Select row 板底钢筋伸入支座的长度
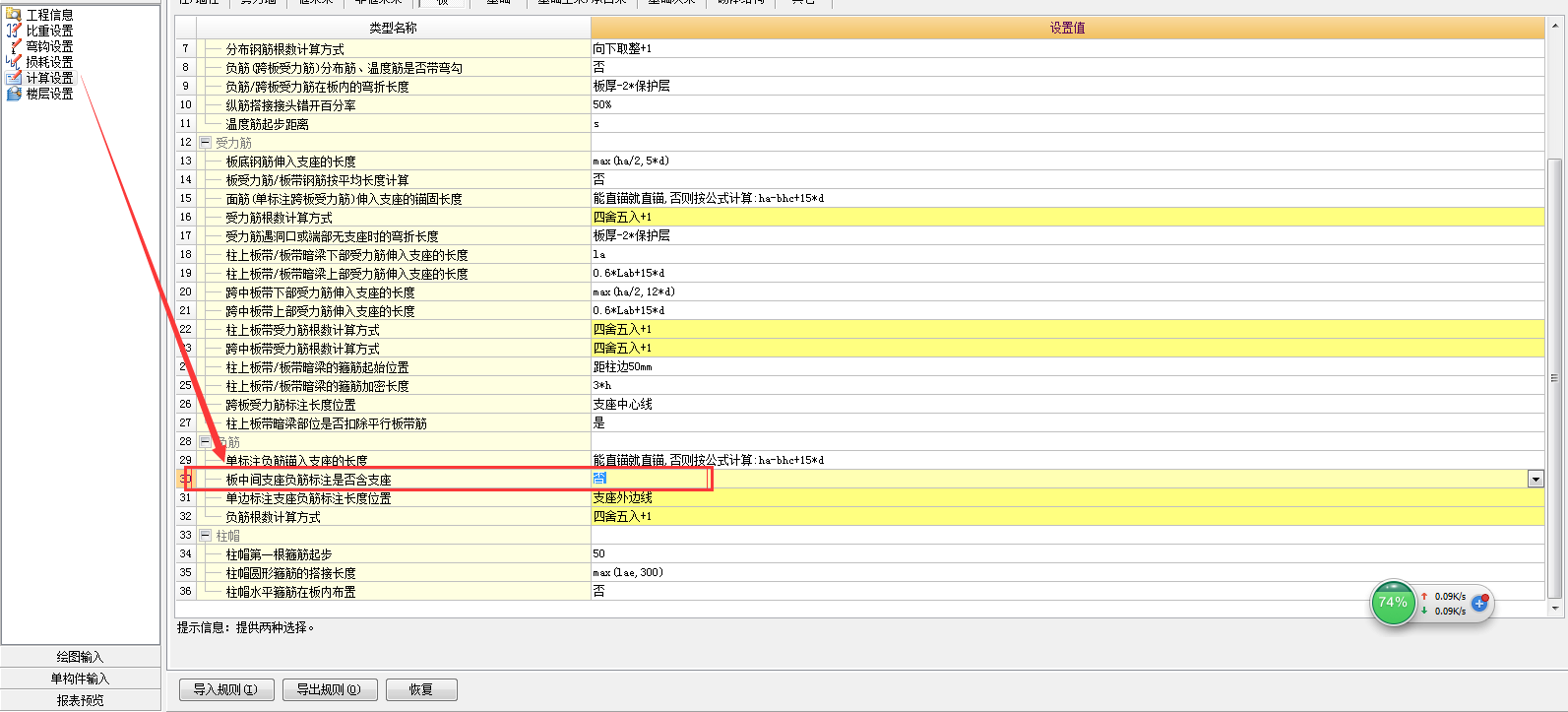Image resolution: width=1568 pixels, height=712 pixels. coord(290,161)
